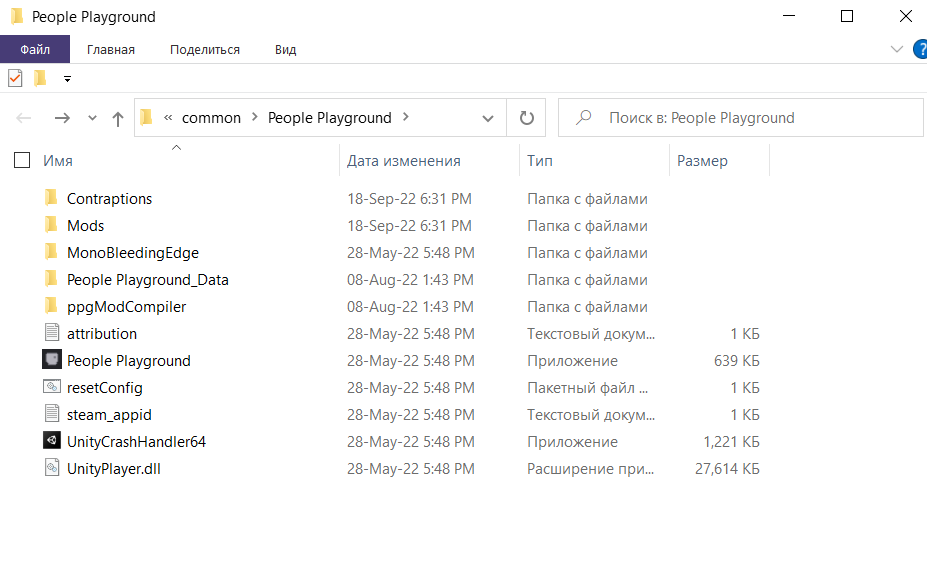Click the chevron after People Playground breadcrumb
Screen dimensions: 927x573
click(406, 117)
